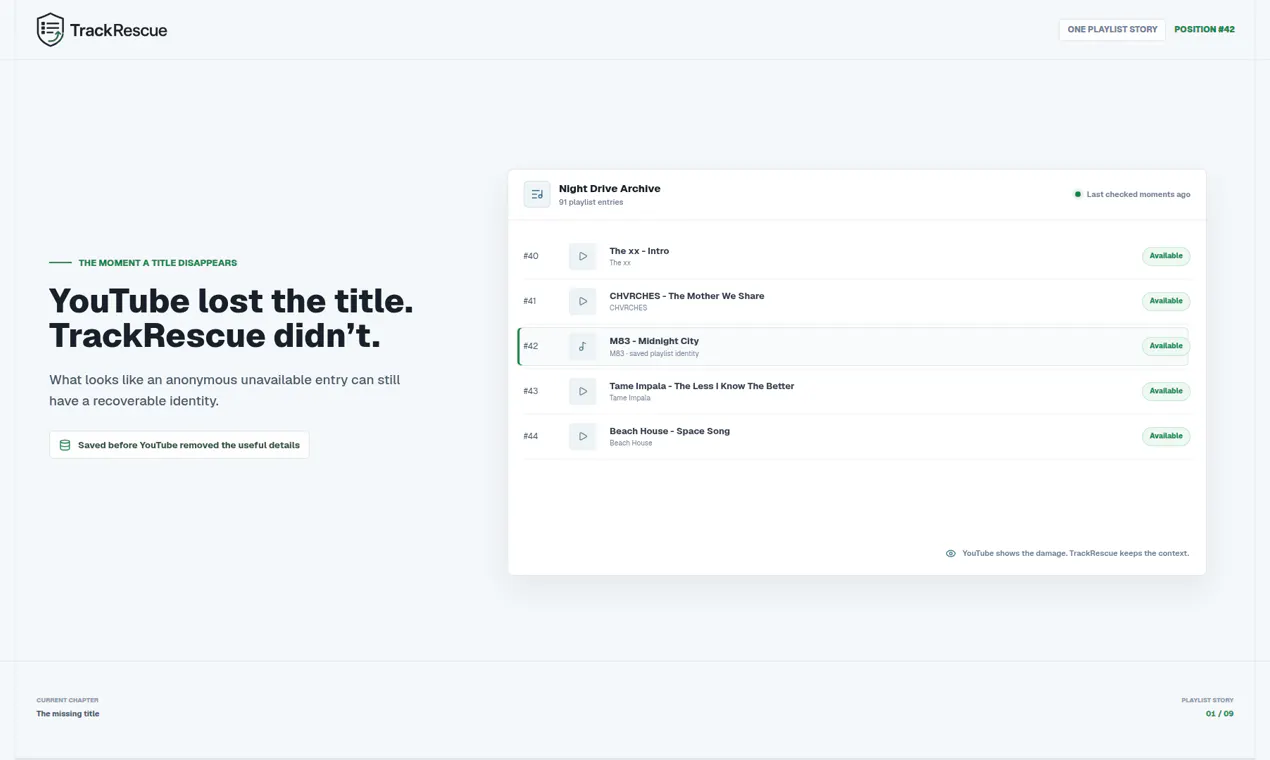Select M83 - Midnight City title

point(654,341)
